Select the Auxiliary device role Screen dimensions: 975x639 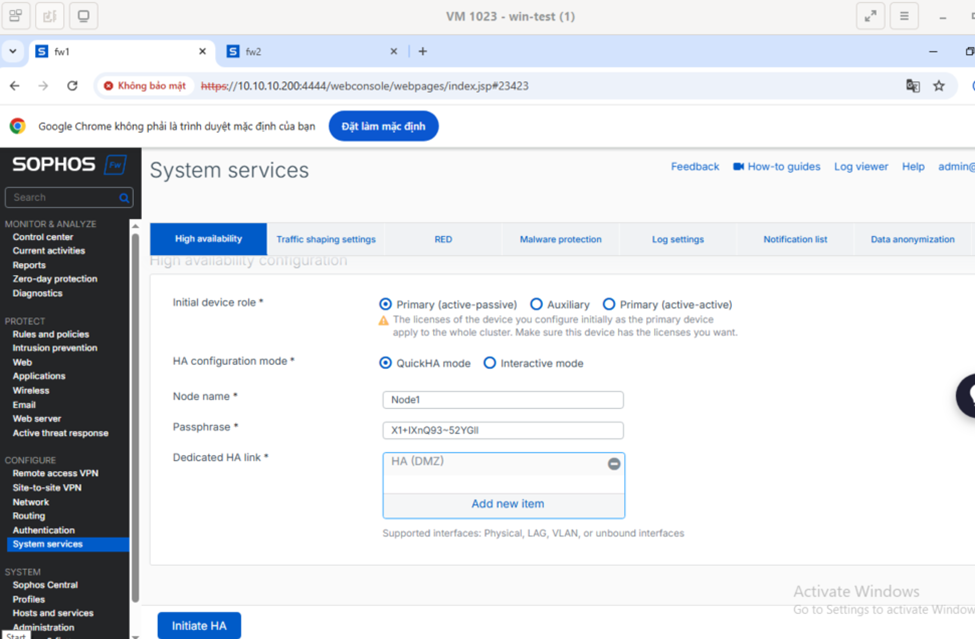pos(536,304)
